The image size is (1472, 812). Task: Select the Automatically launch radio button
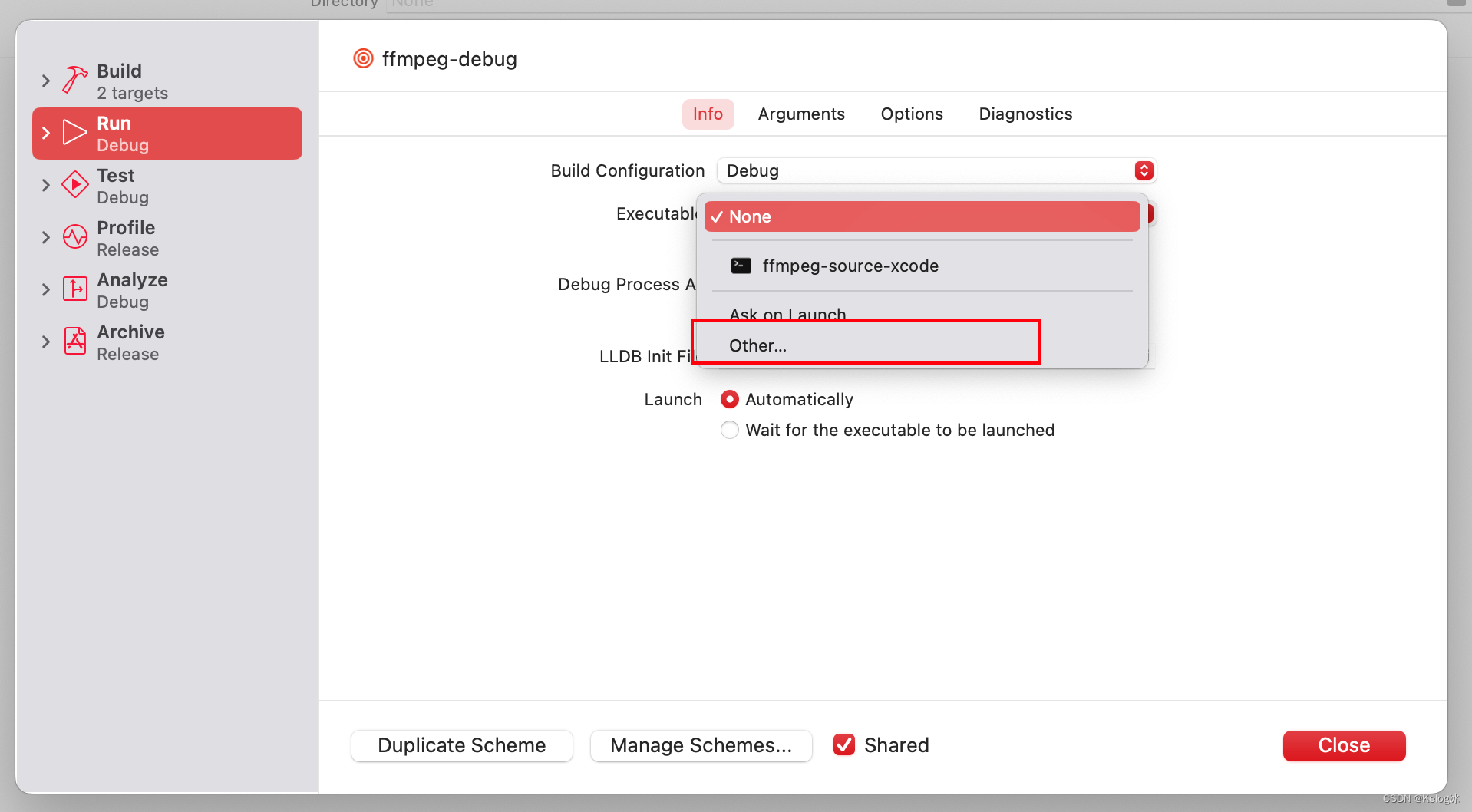(x=730, y=399)
